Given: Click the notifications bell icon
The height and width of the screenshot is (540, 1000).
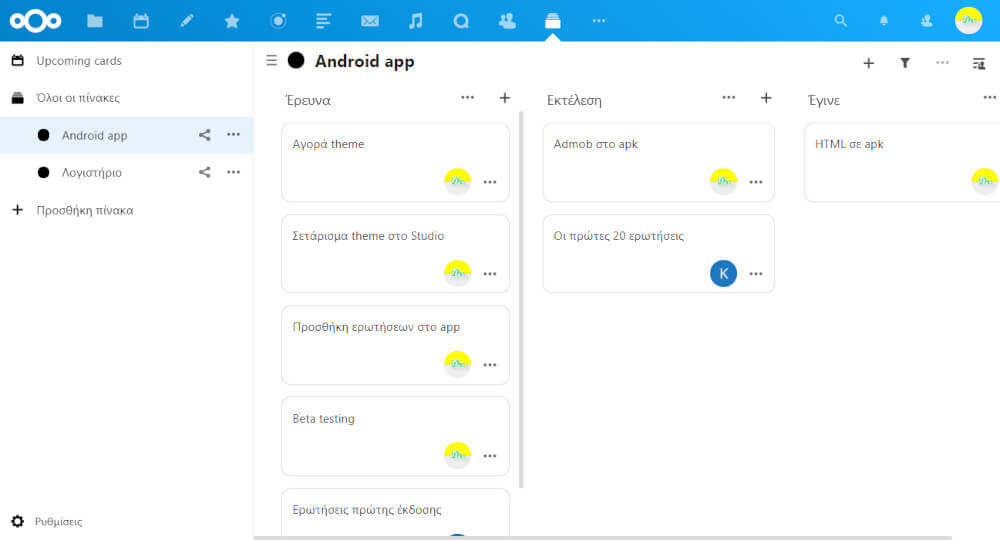Looking at the screenshot, I should (x=884, y=20).
